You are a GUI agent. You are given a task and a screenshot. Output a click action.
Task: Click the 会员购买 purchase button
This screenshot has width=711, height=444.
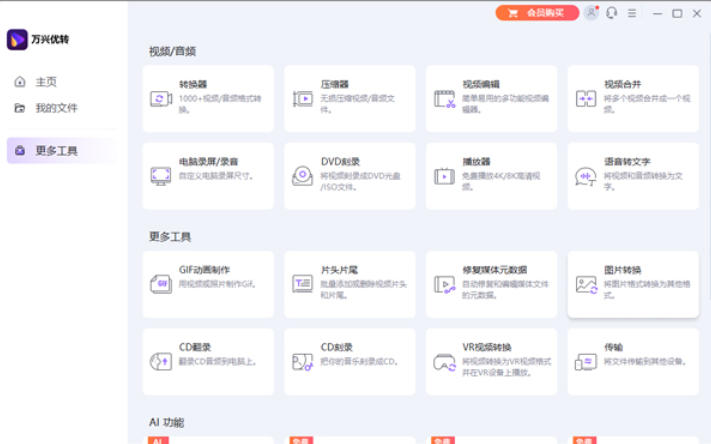[537, 13]
